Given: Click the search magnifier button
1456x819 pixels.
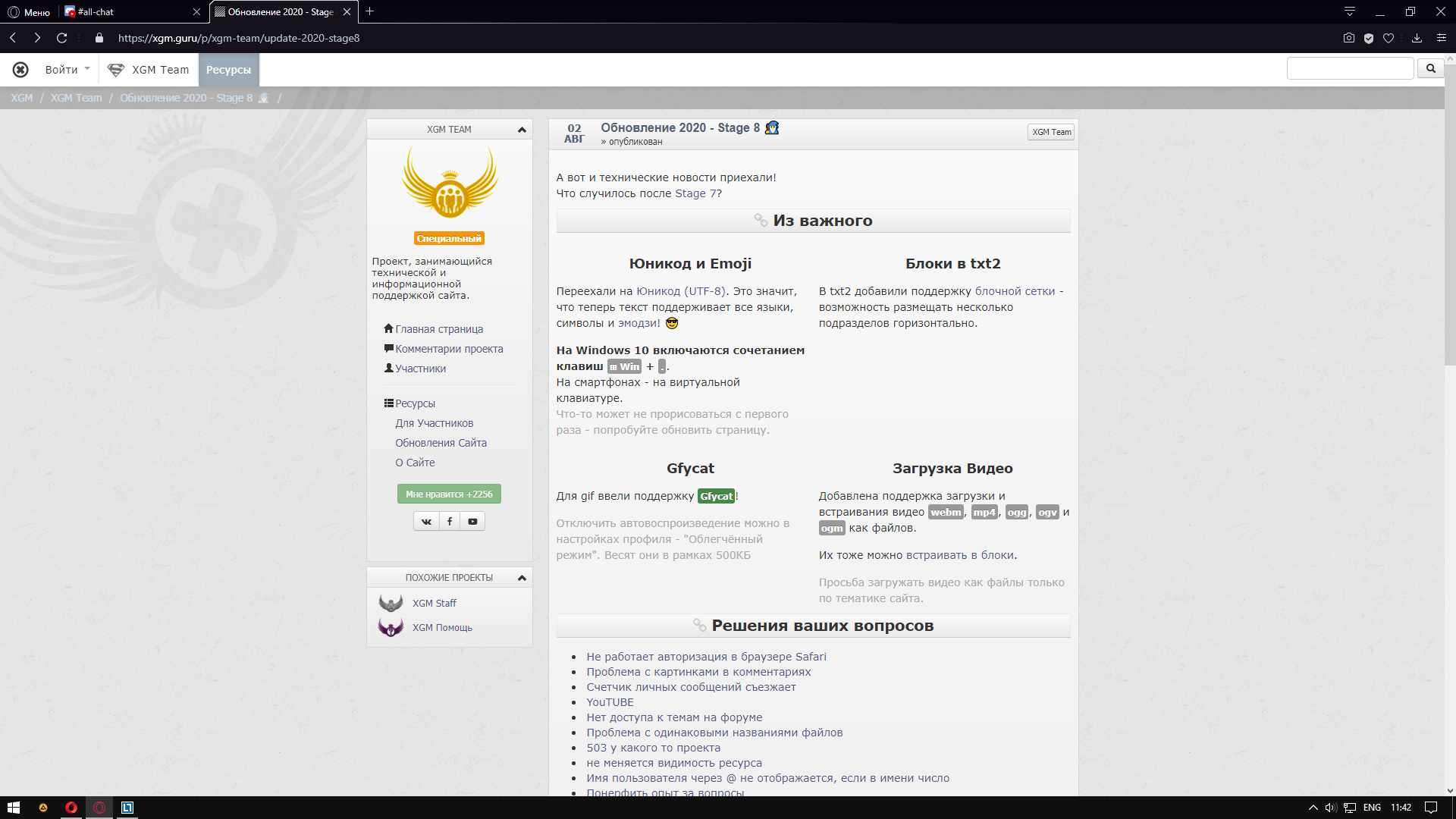Looking at the screenshot, I should (1430, 69).
